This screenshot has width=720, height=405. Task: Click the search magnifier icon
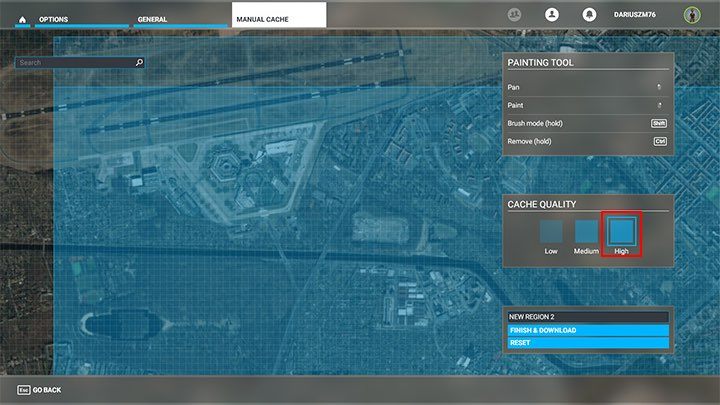(139, 62)
